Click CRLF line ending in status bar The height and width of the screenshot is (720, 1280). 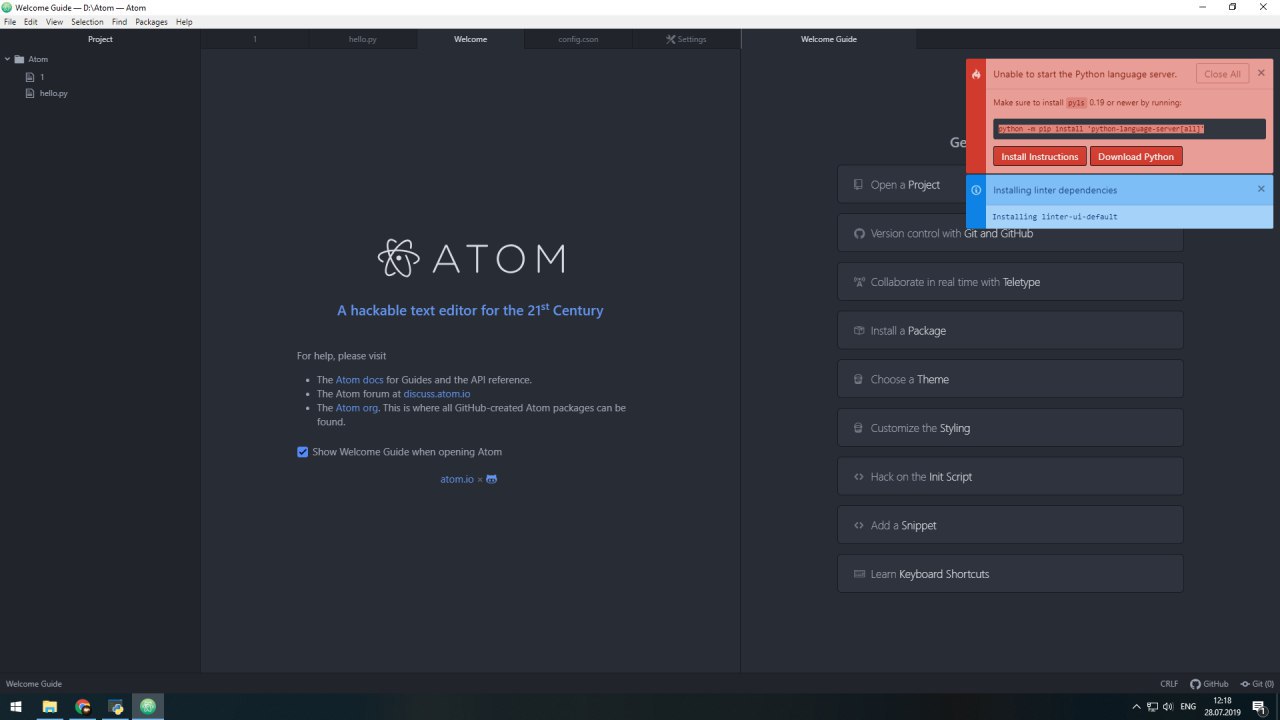click(x=1169, y=684)
